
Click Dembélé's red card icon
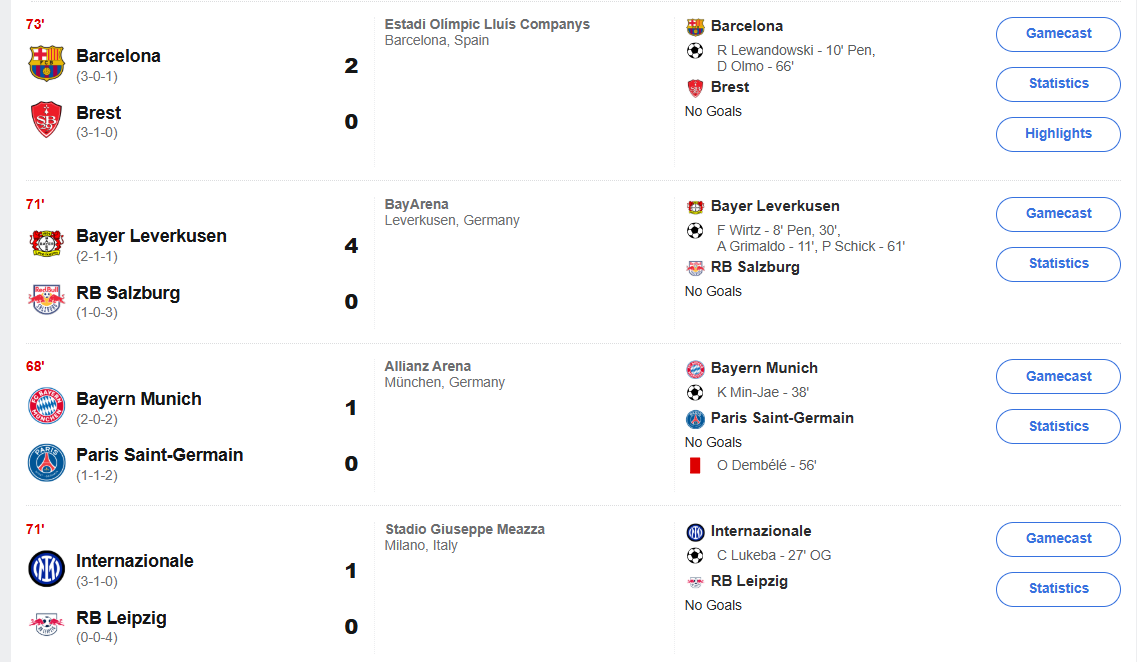pyautogui.click(x=695, y=466)
